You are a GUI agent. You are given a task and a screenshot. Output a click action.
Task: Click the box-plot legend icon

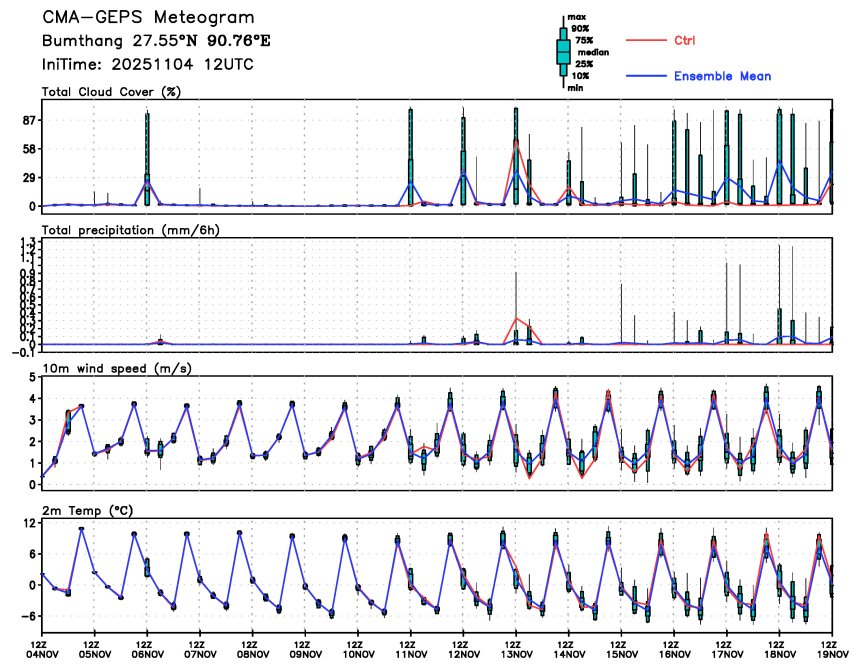(x=562, y=50)
